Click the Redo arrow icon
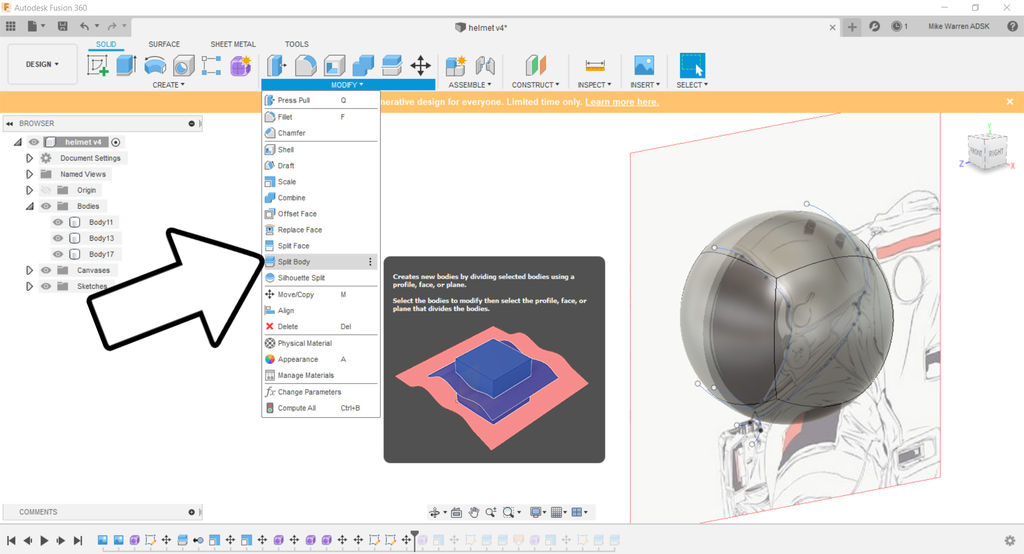This screenshot has width=1024, height=554. 112,26
